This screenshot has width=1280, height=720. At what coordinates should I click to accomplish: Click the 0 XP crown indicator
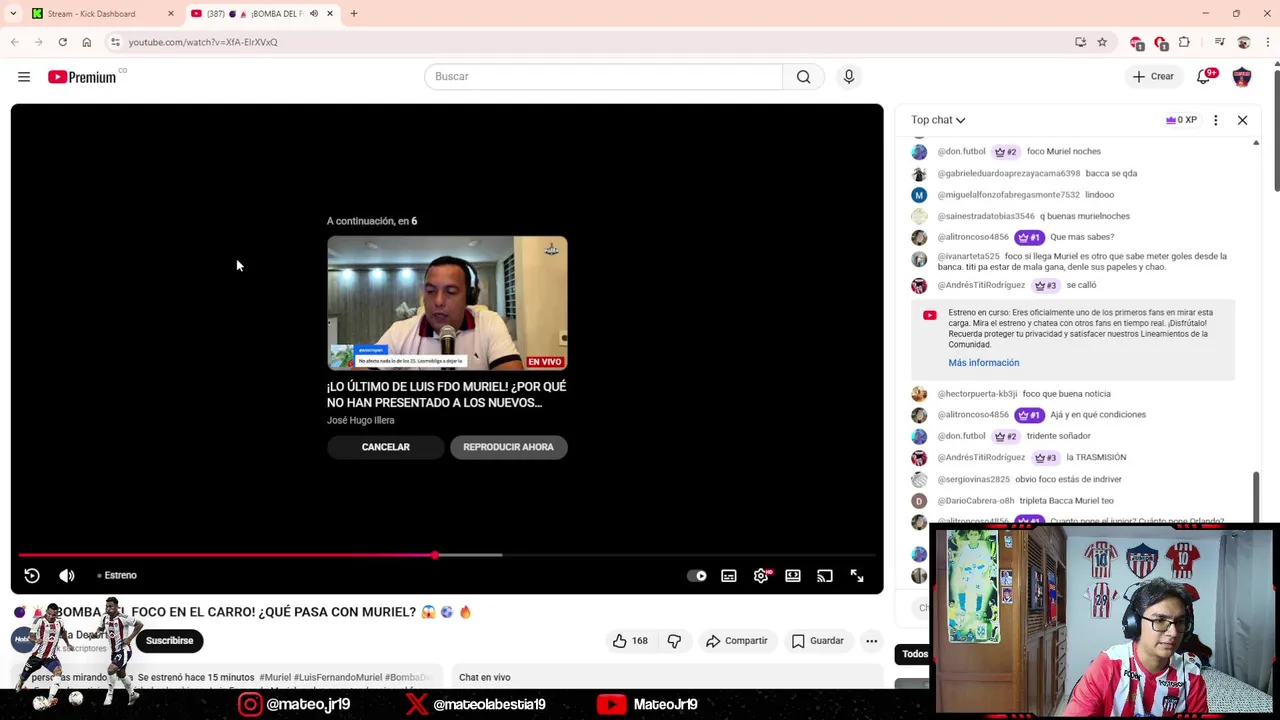[1181, 120]
